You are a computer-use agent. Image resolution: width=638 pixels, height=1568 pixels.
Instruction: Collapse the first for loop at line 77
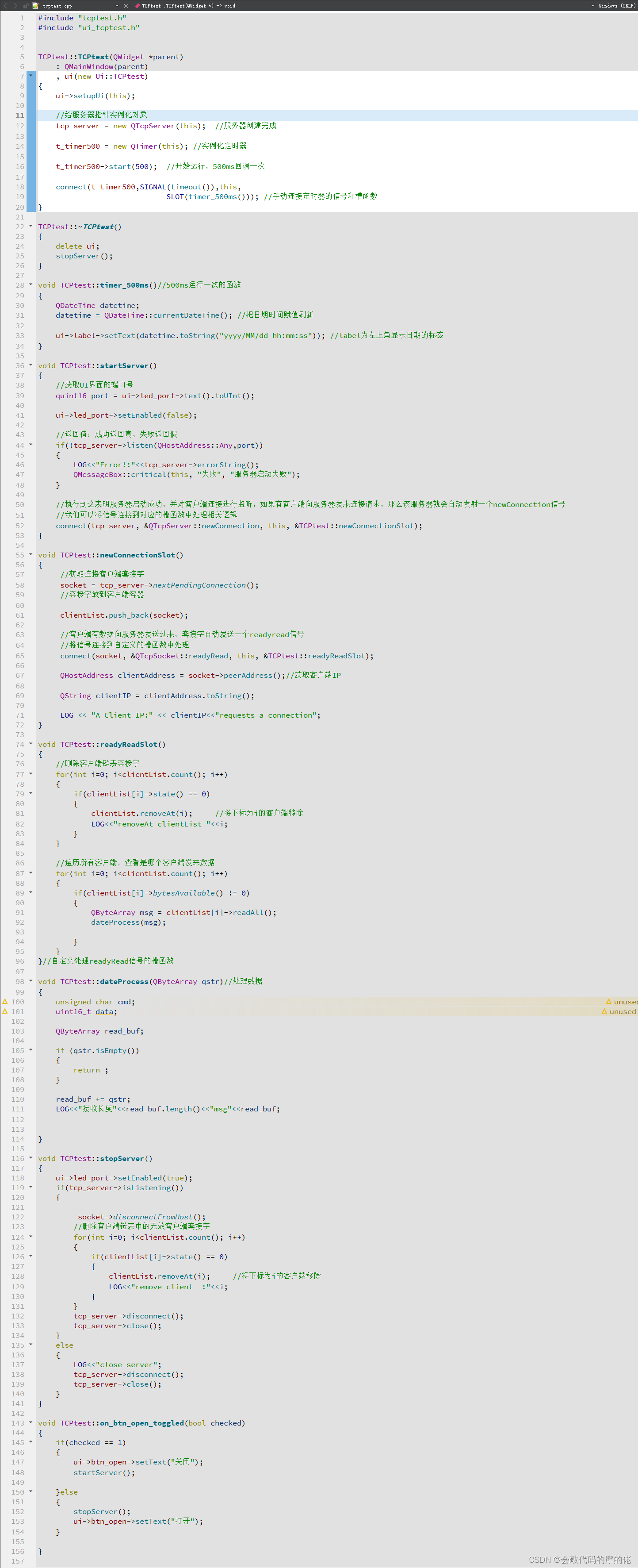click(x=31, y=774)
